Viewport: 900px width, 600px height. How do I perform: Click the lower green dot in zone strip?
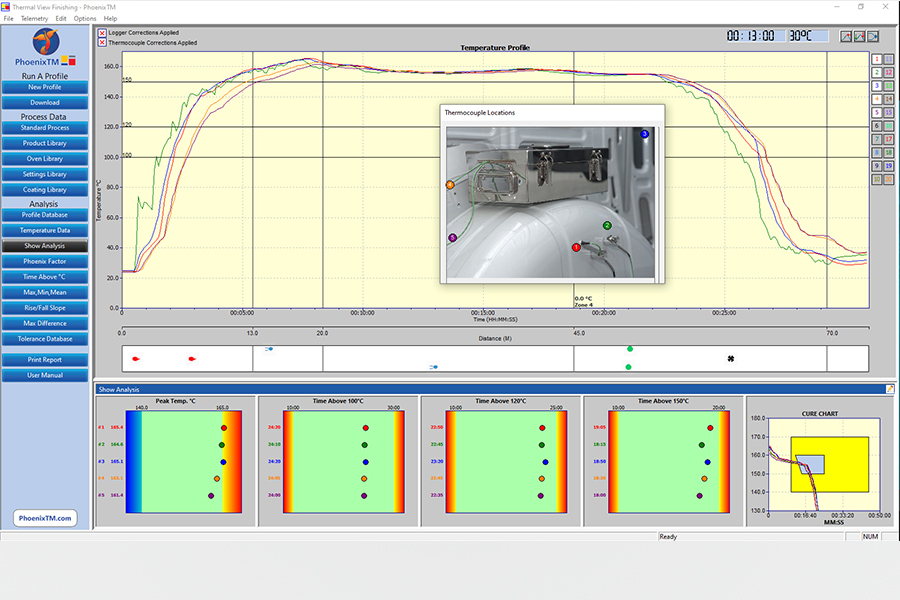click(629, 367)
